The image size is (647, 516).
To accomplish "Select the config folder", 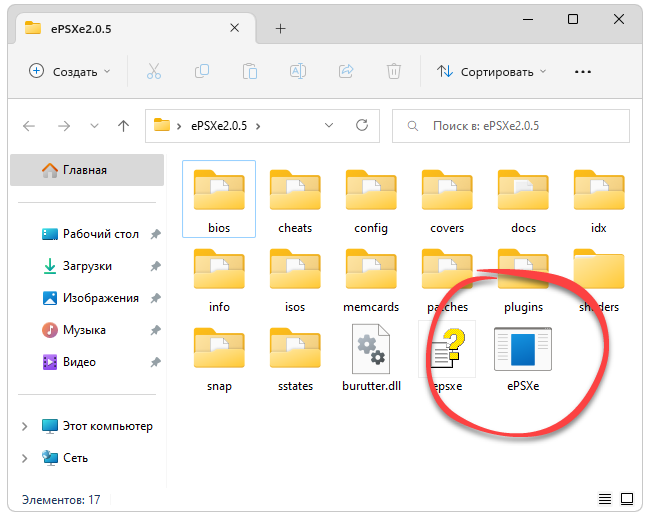I will [371, 199].
